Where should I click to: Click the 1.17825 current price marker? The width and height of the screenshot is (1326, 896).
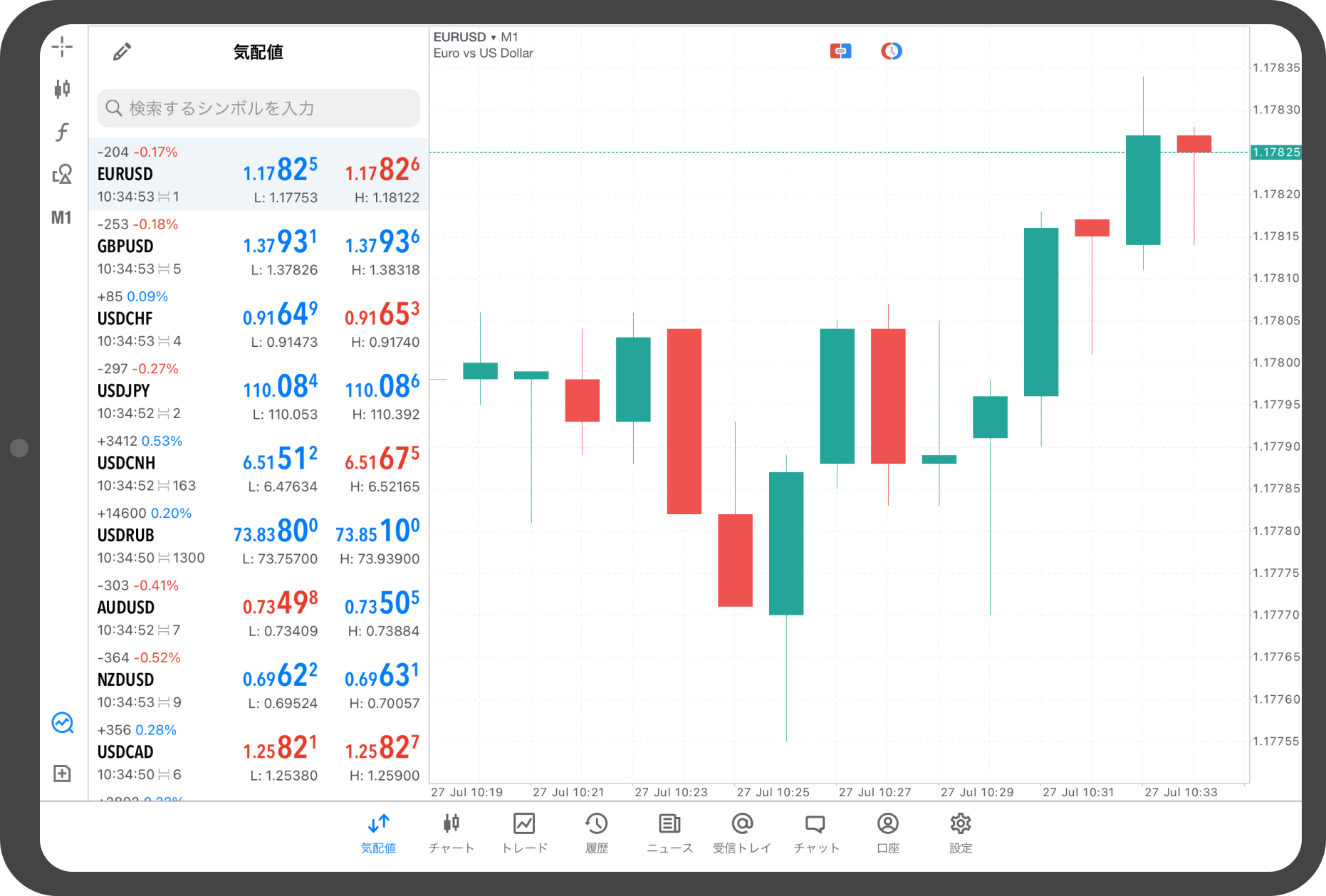1275,152
